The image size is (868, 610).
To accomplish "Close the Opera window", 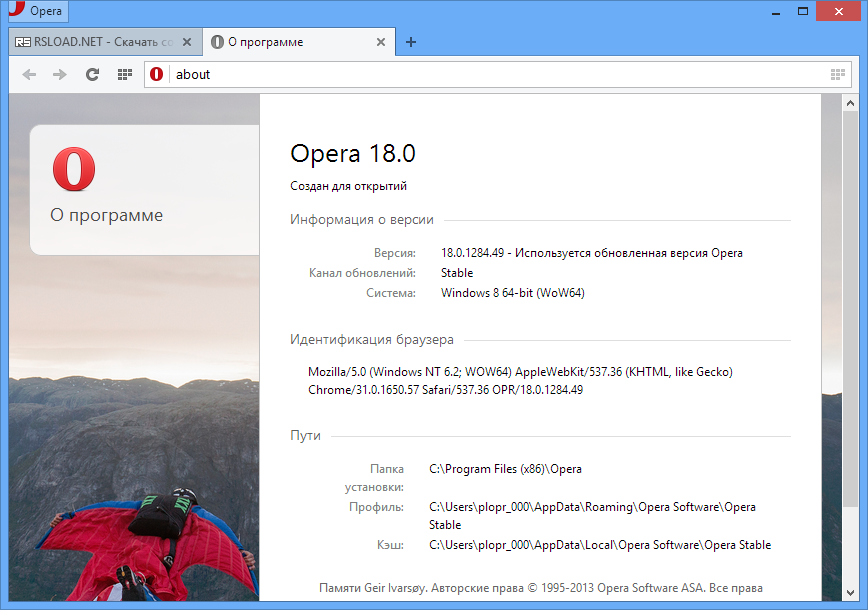I will (839, 12).
